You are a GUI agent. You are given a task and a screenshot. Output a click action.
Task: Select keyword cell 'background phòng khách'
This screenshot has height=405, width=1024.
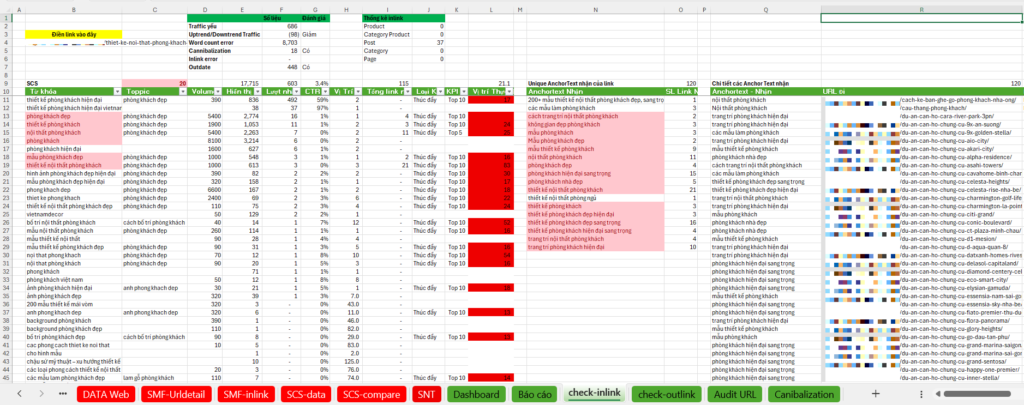click(73, 321)
